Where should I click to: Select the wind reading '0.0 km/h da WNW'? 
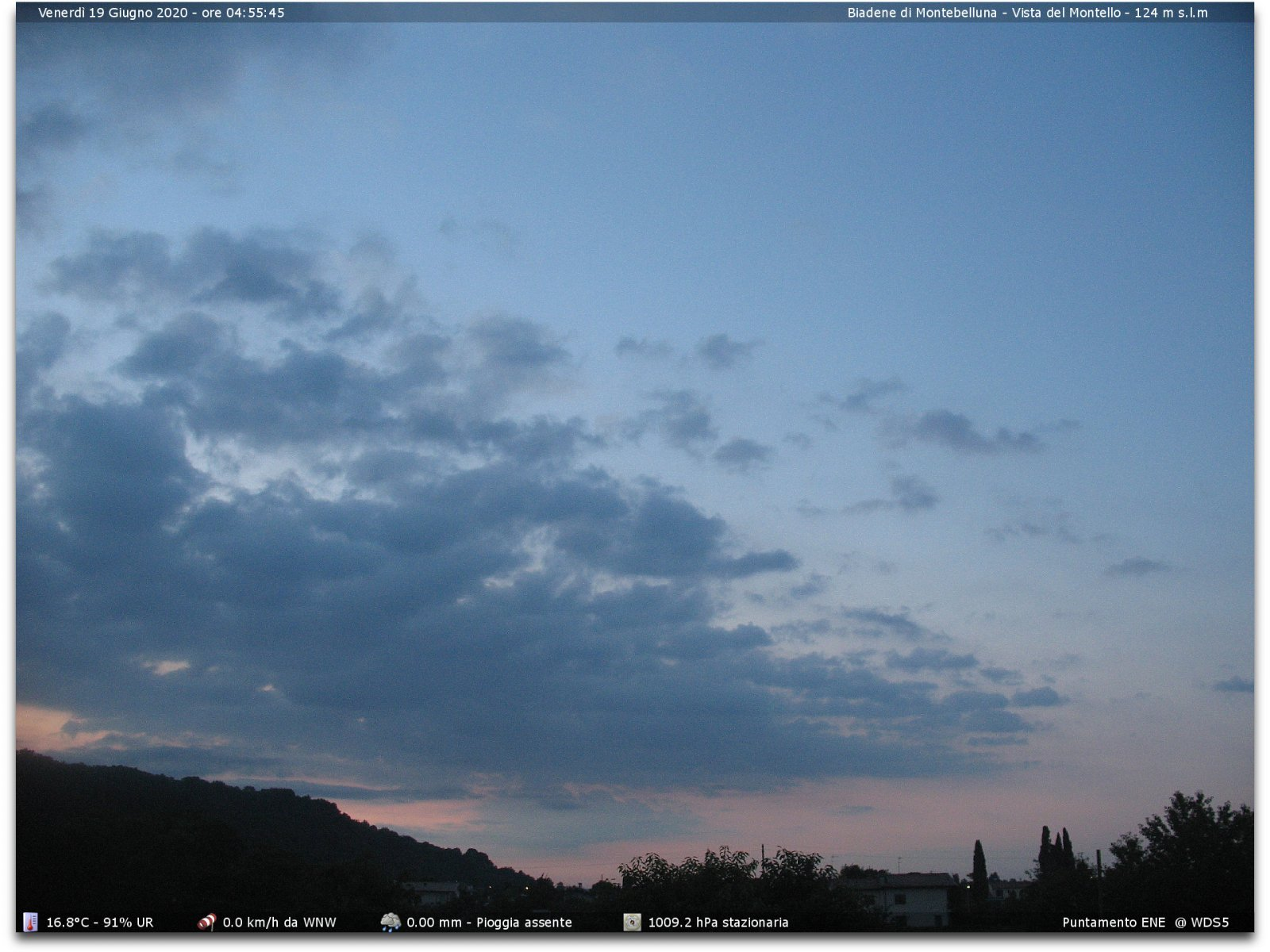pos(279,923)
